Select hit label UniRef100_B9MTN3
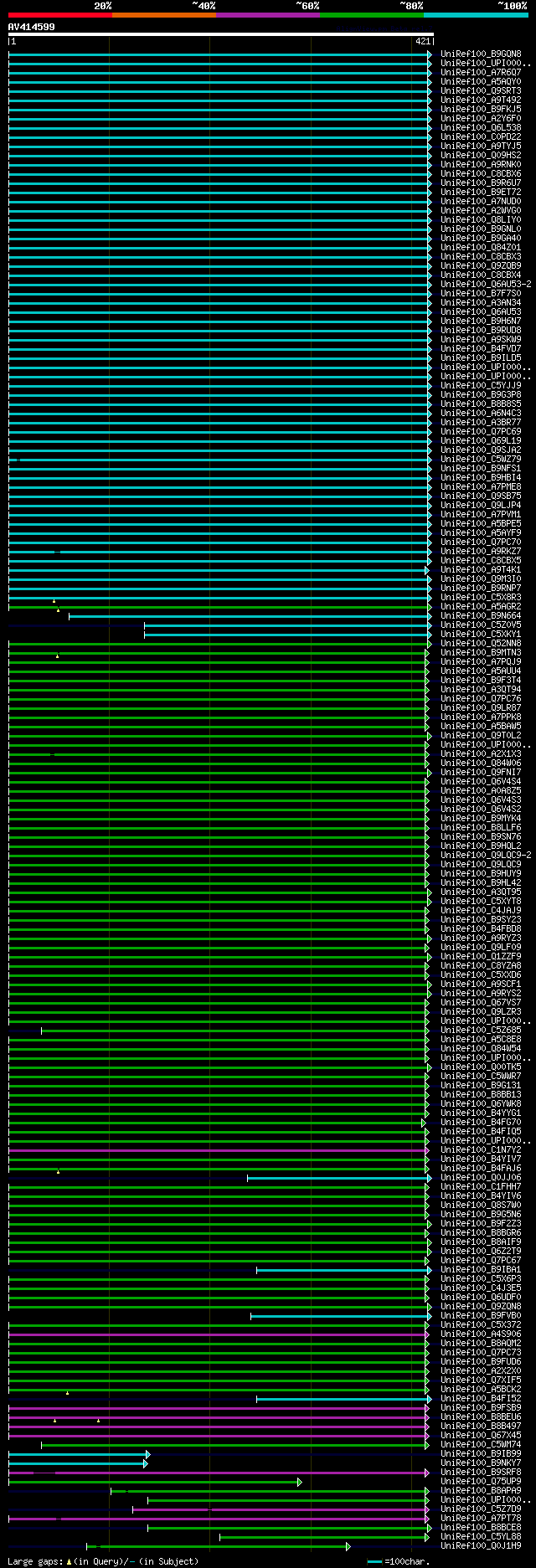 (481, 653)
